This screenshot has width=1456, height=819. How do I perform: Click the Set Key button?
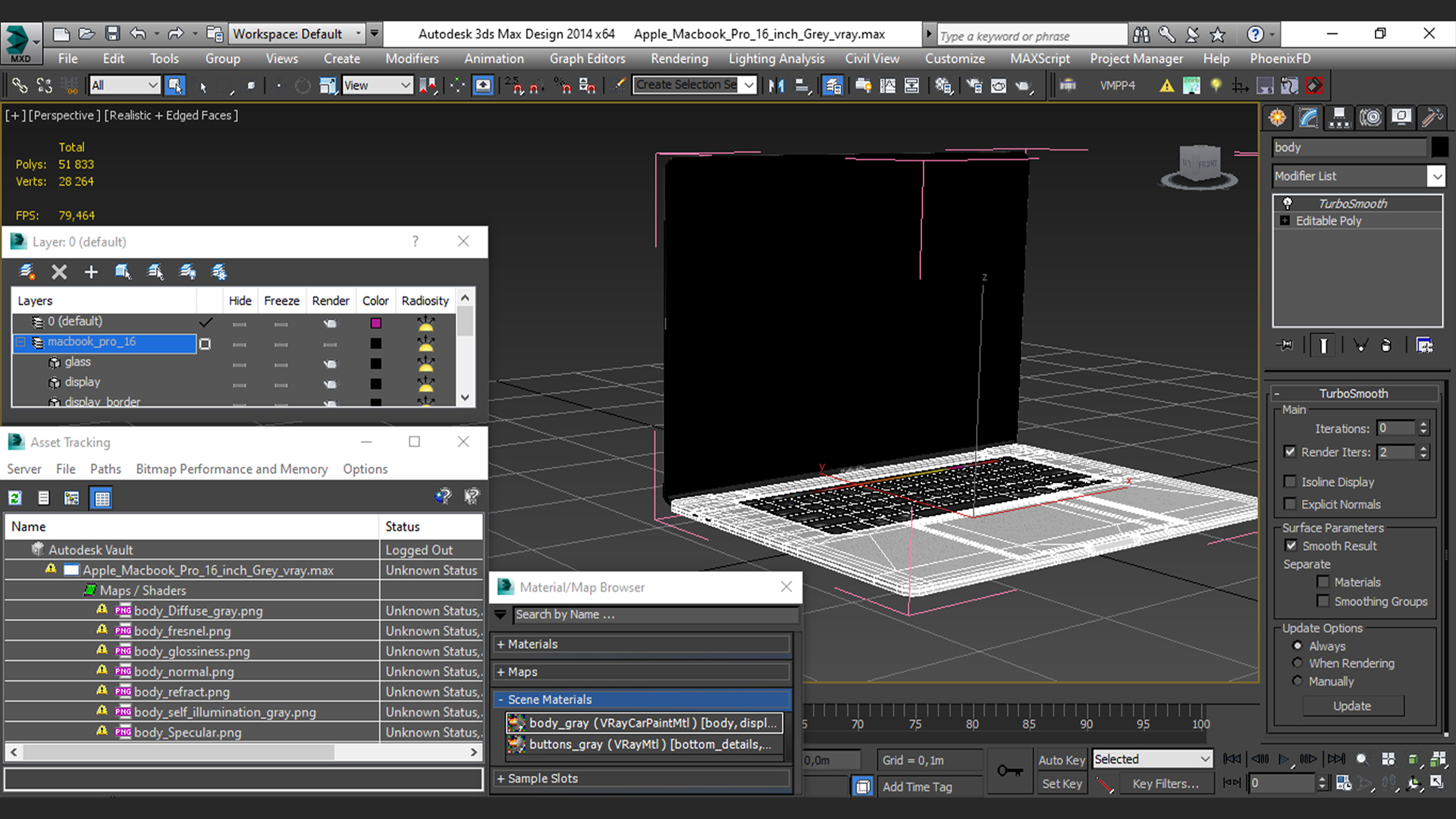(x=1061, y=783)
